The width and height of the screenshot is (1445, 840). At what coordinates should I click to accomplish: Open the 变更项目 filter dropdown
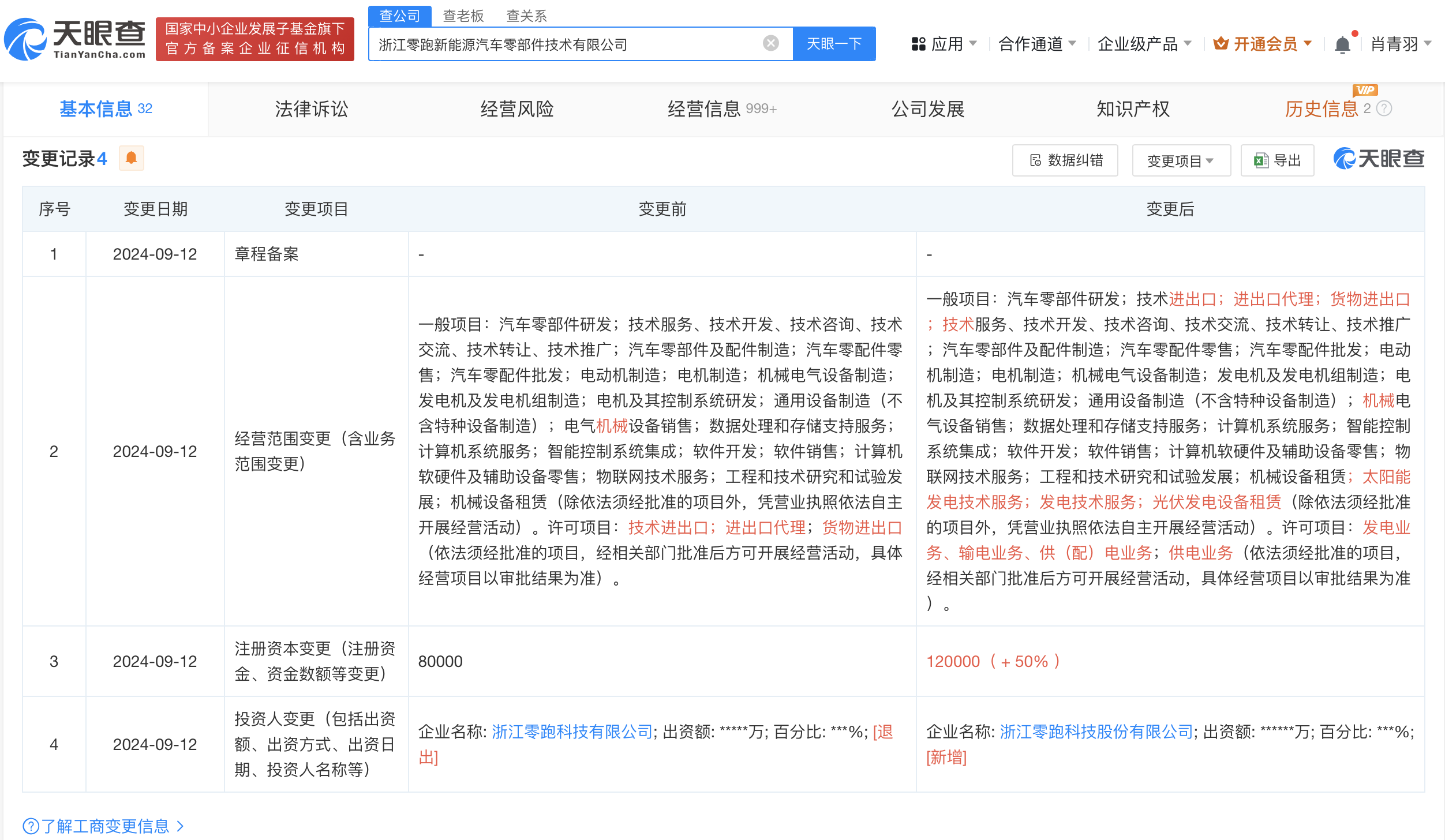1181,160
